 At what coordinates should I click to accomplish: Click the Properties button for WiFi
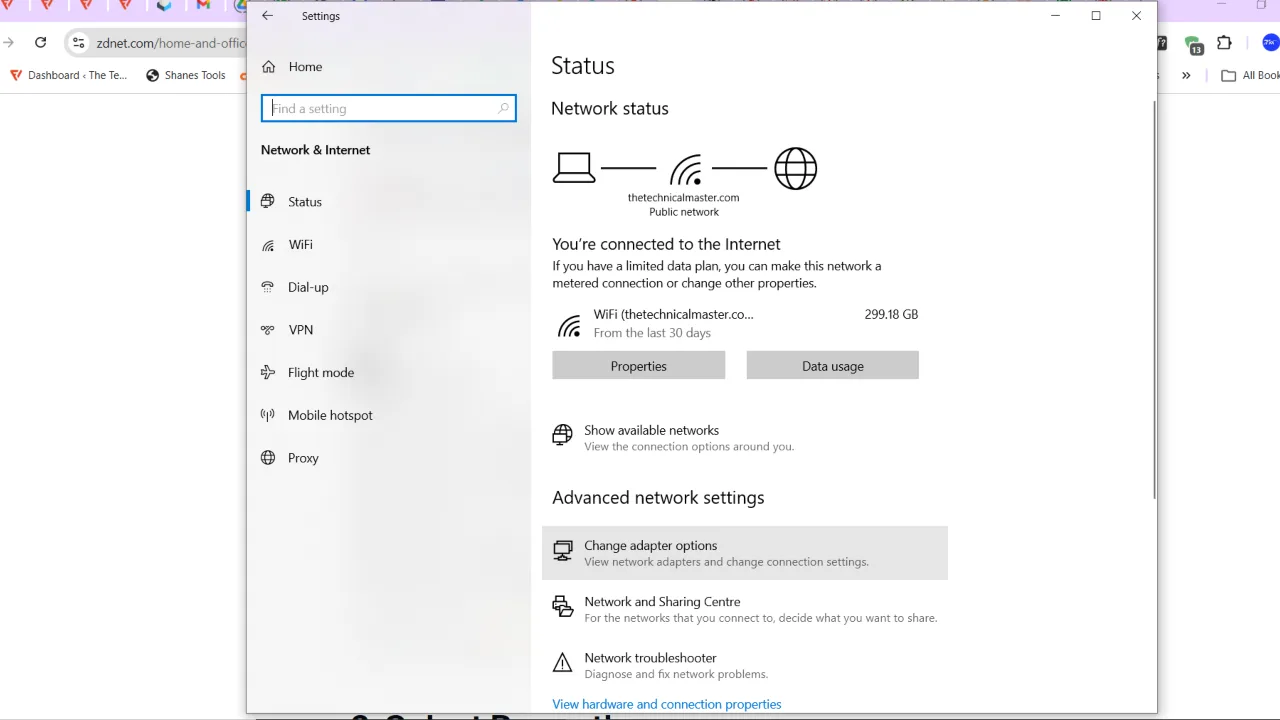pyautogui.click(x=638, y=365)
